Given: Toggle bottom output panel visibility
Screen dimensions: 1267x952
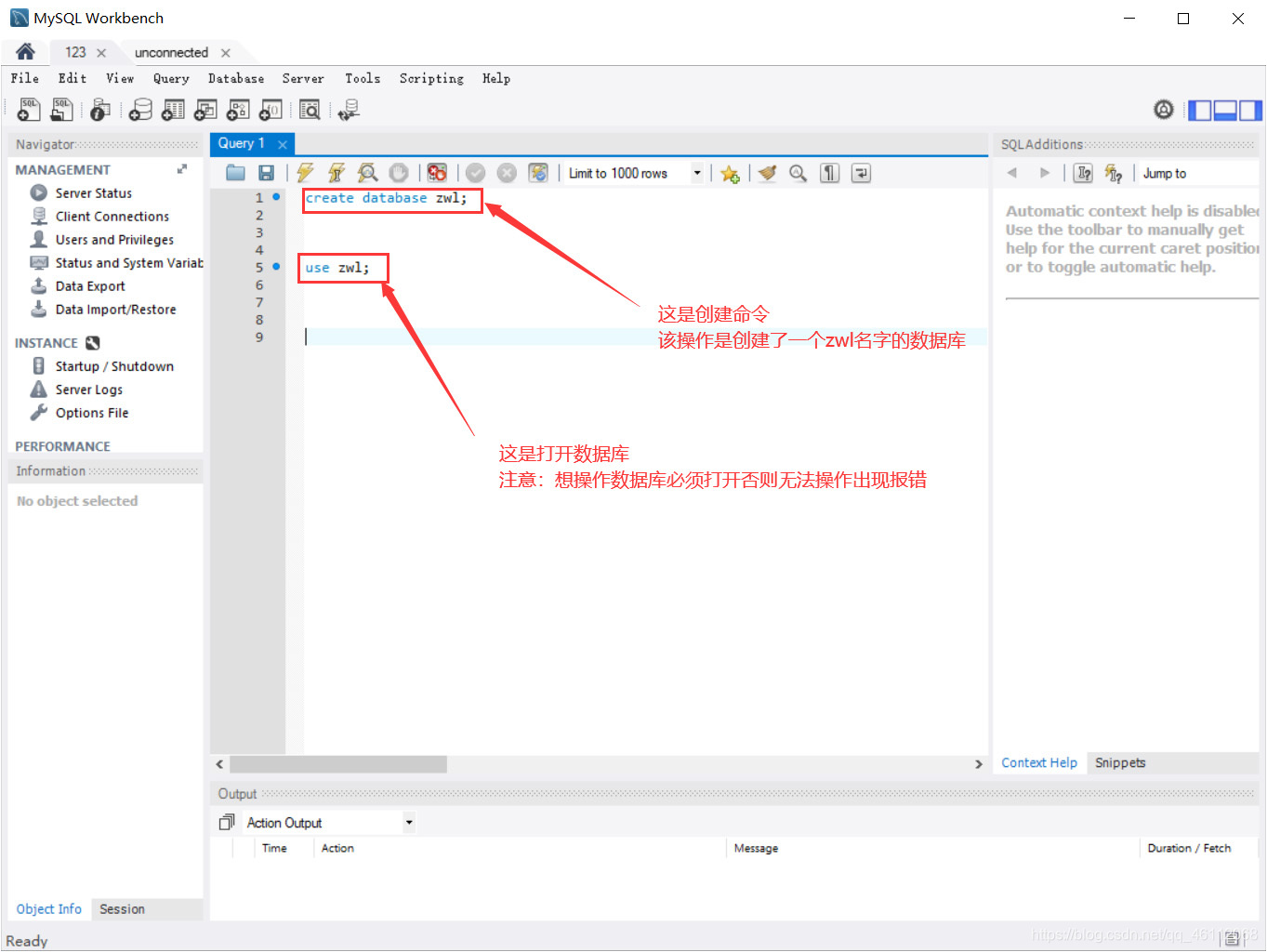Looking at the screenshot, I should point(1225,111).
